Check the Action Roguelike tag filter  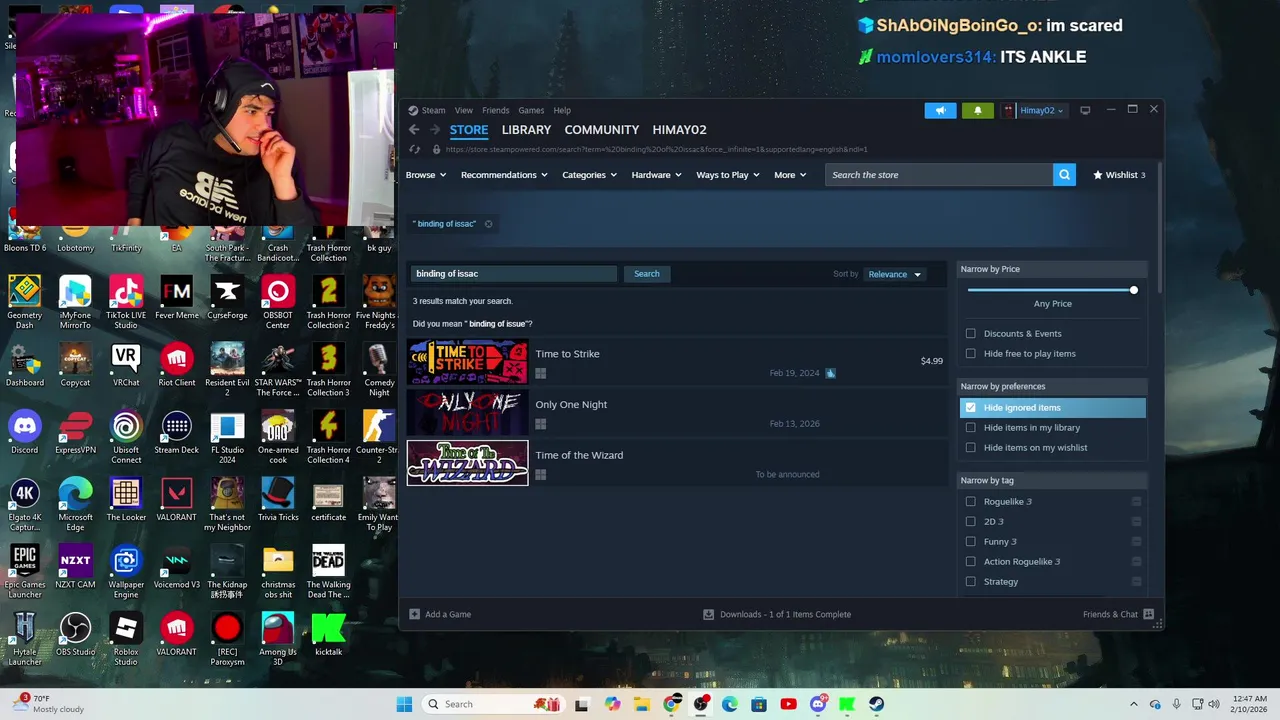point(970,562)
